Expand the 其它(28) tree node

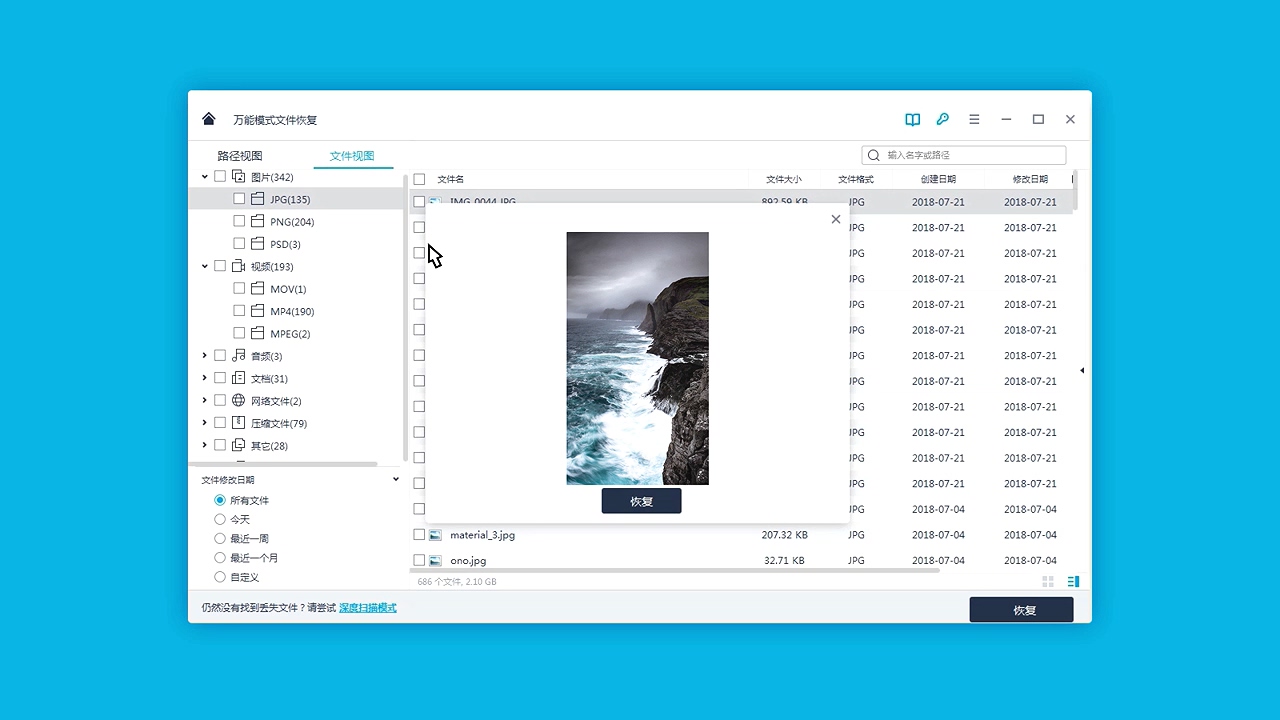(205, 445)
